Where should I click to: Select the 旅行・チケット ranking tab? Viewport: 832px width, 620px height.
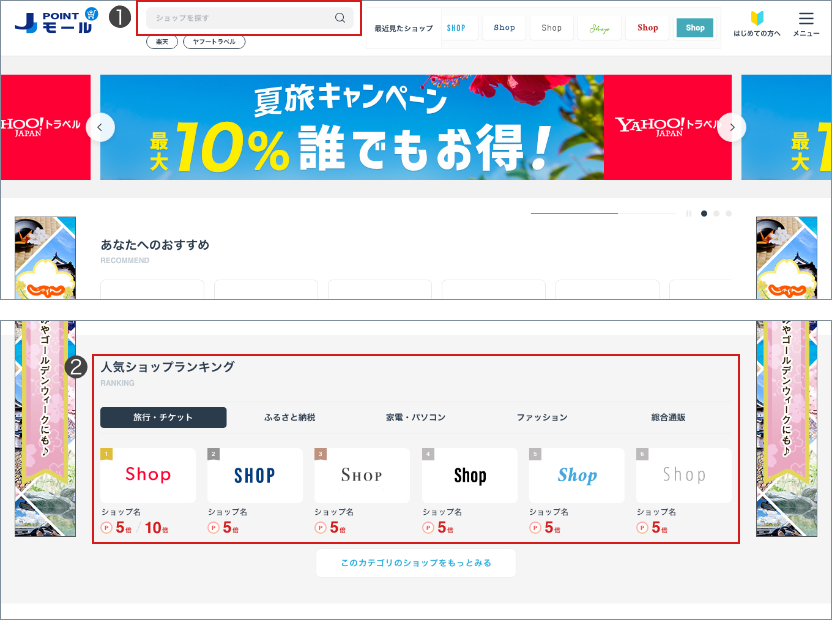[x=163, y=417]
